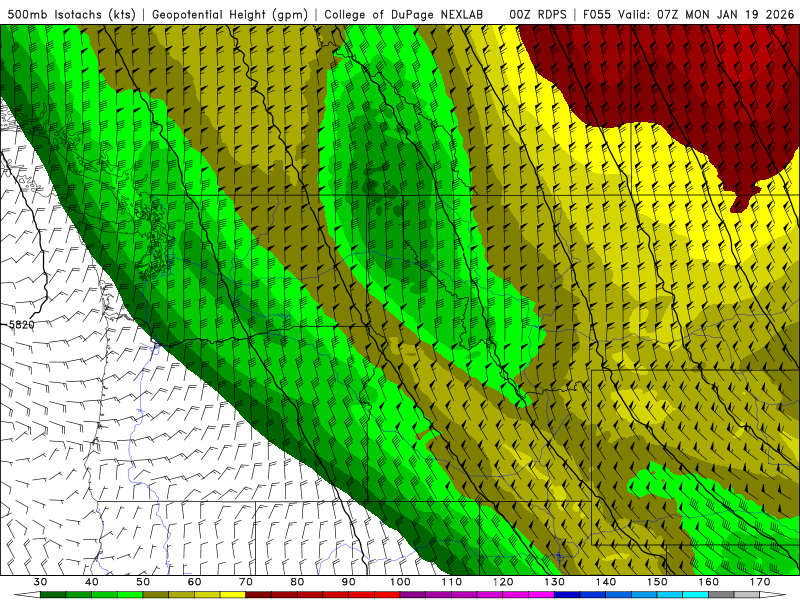Pick the dark gray legend swatch starting at 160
Image resolution: width=800 pixels, height=600 pixels.
click(x=721, y=595)
